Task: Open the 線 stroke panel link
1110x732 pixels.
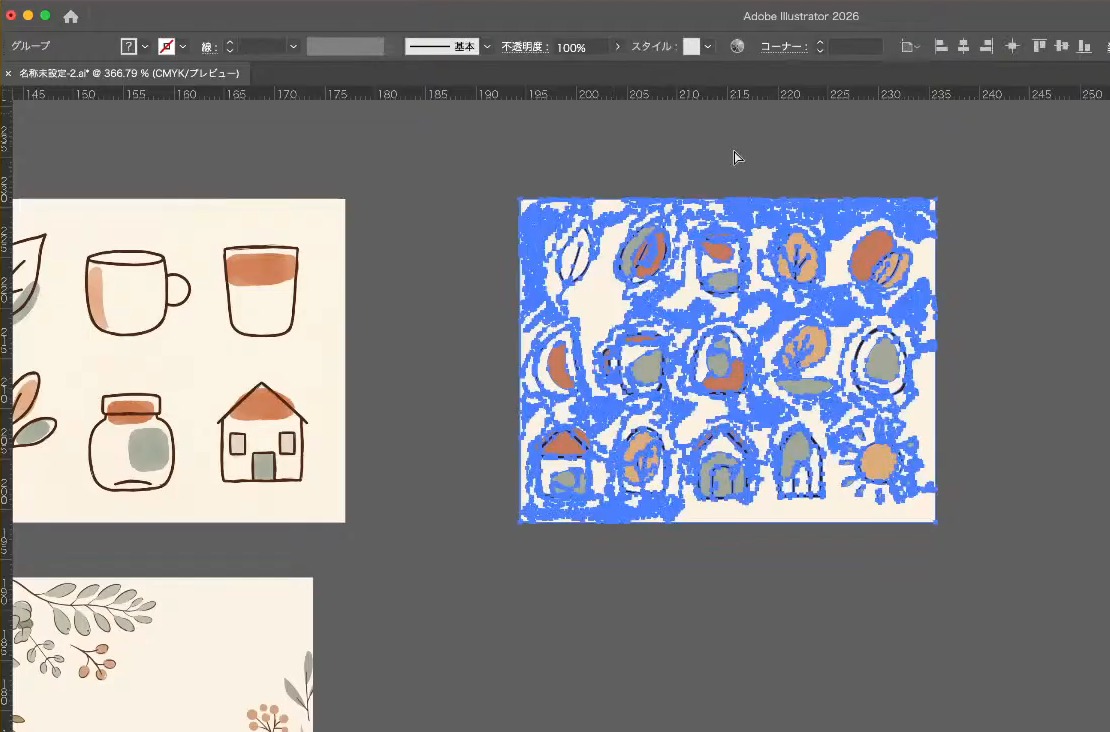Action: [x=209, y=47]
